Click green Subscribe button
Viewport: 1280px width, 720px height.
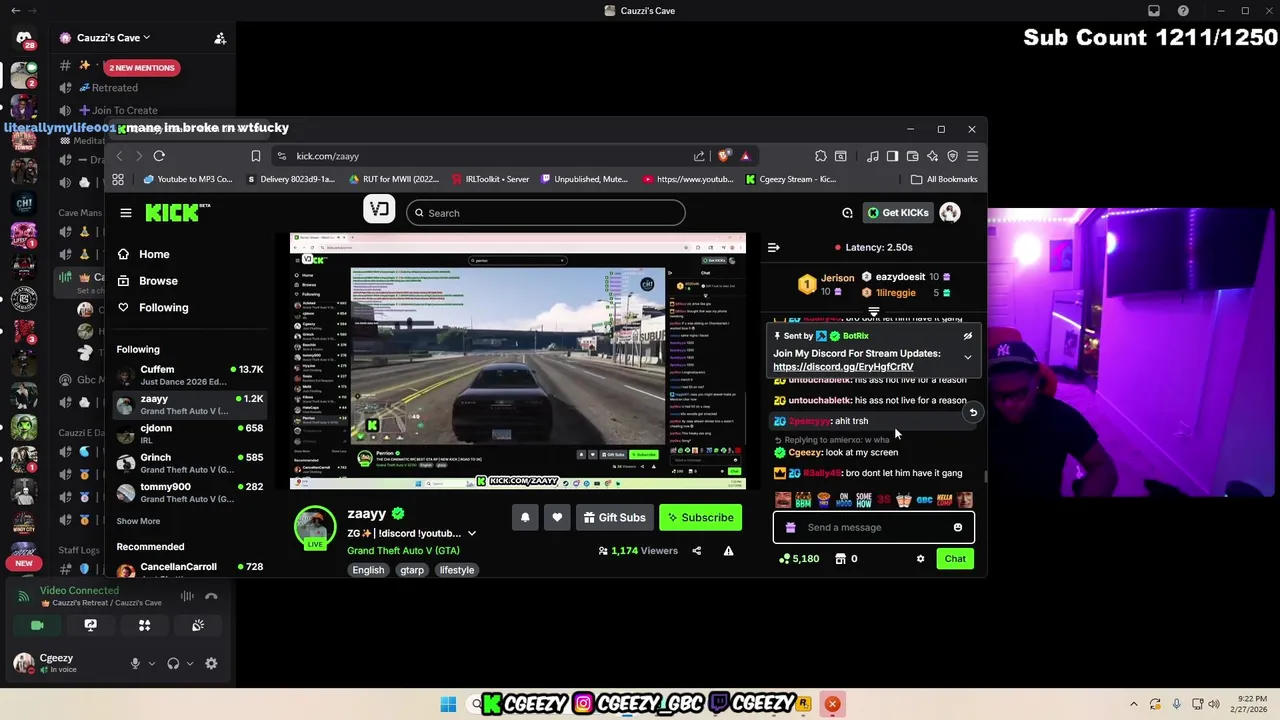pos(700,517)
